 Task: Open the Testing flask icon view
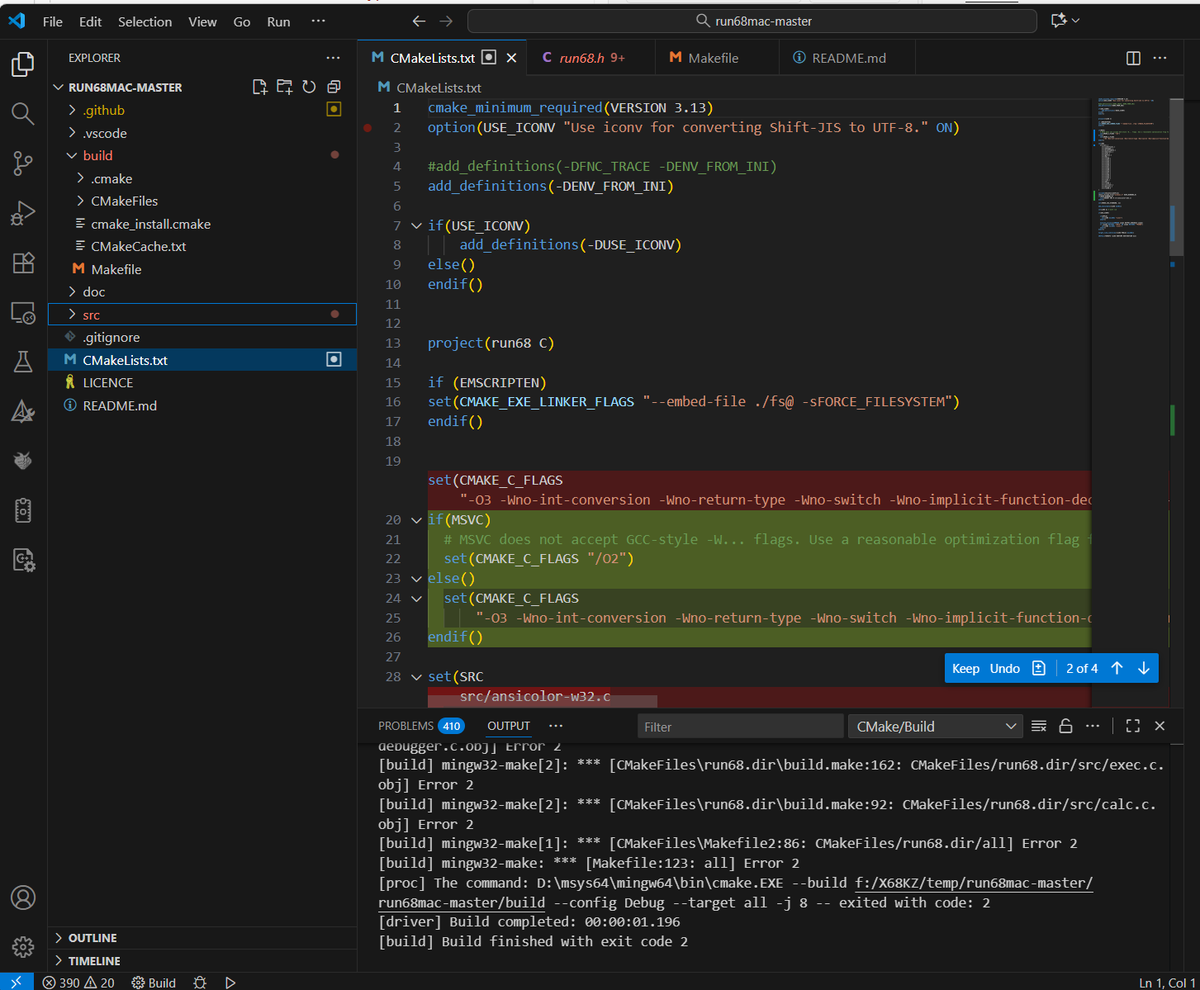(23, 362)
